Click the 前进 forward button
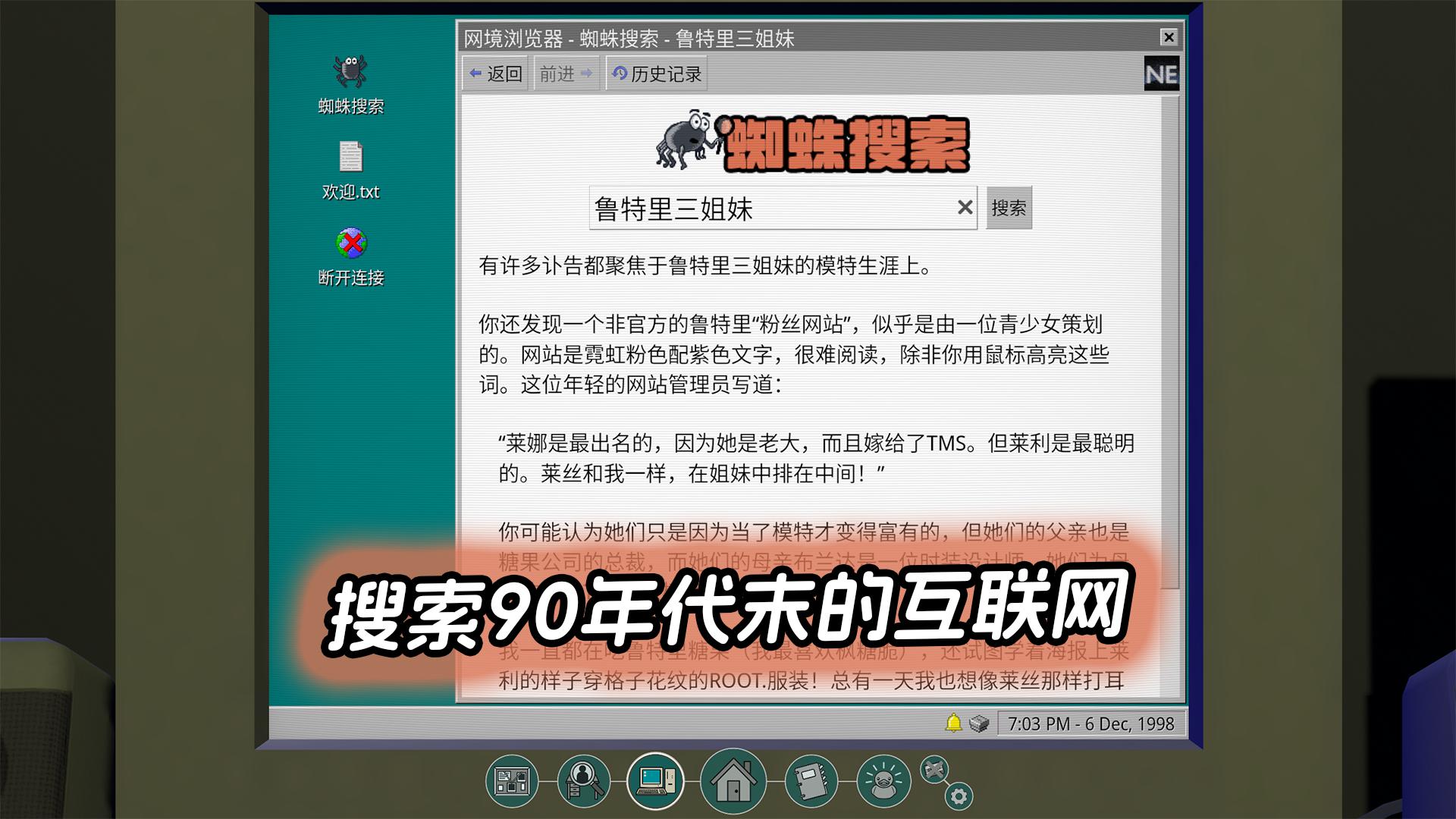Screen dimensions: 1456x819 click(x=566, y=74)
